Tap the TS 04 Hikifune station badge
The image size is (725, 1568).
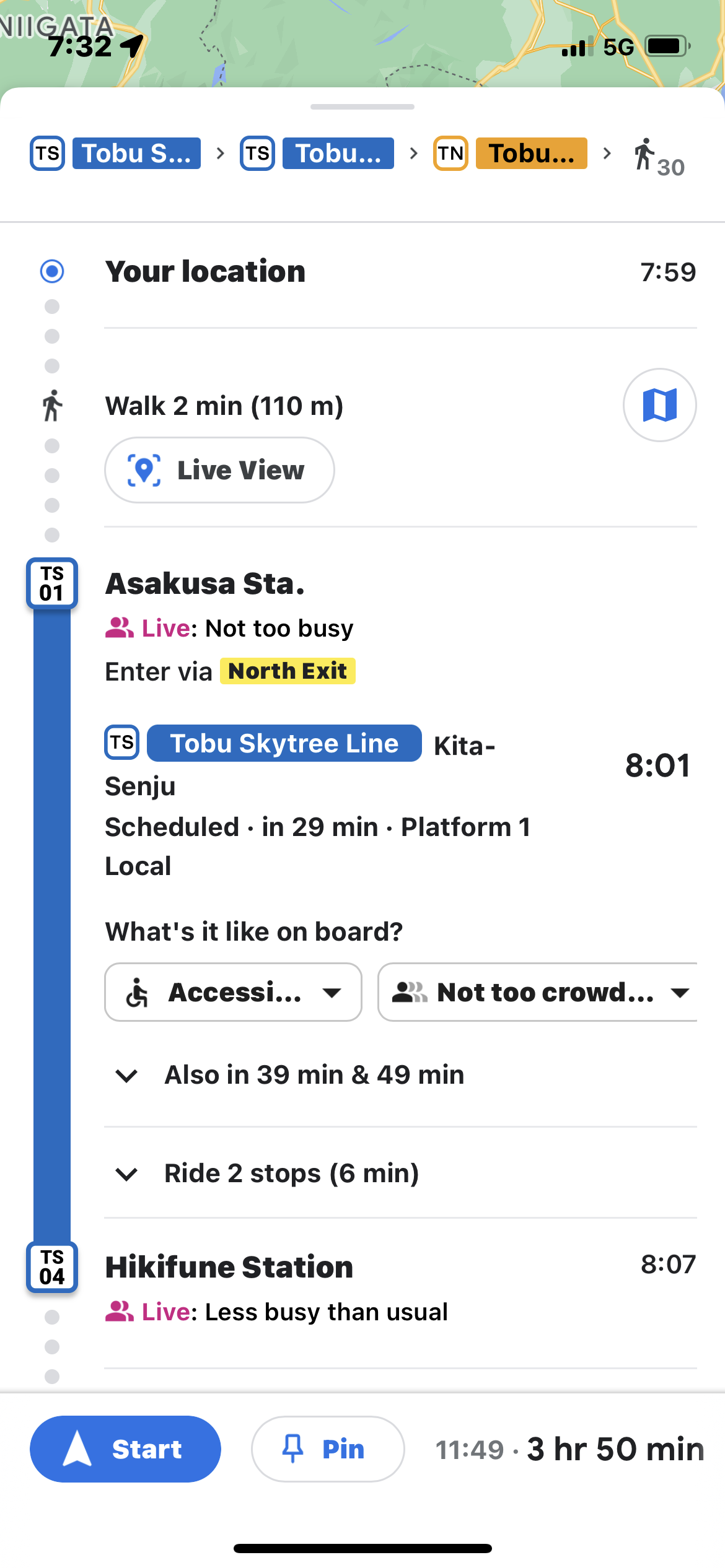(x=52, y=1267)
